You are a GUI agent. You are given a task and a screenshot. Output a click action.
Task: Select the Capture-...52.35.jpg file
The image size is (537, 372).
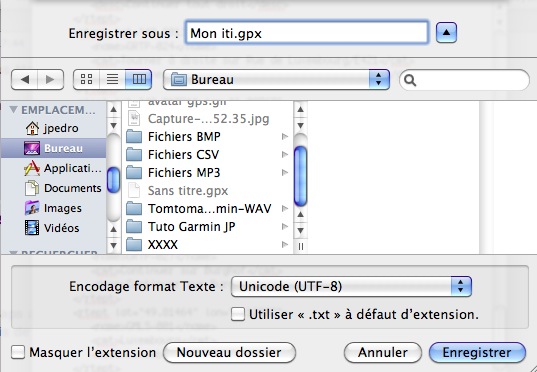pyautogui.click(x=207, y=119)
